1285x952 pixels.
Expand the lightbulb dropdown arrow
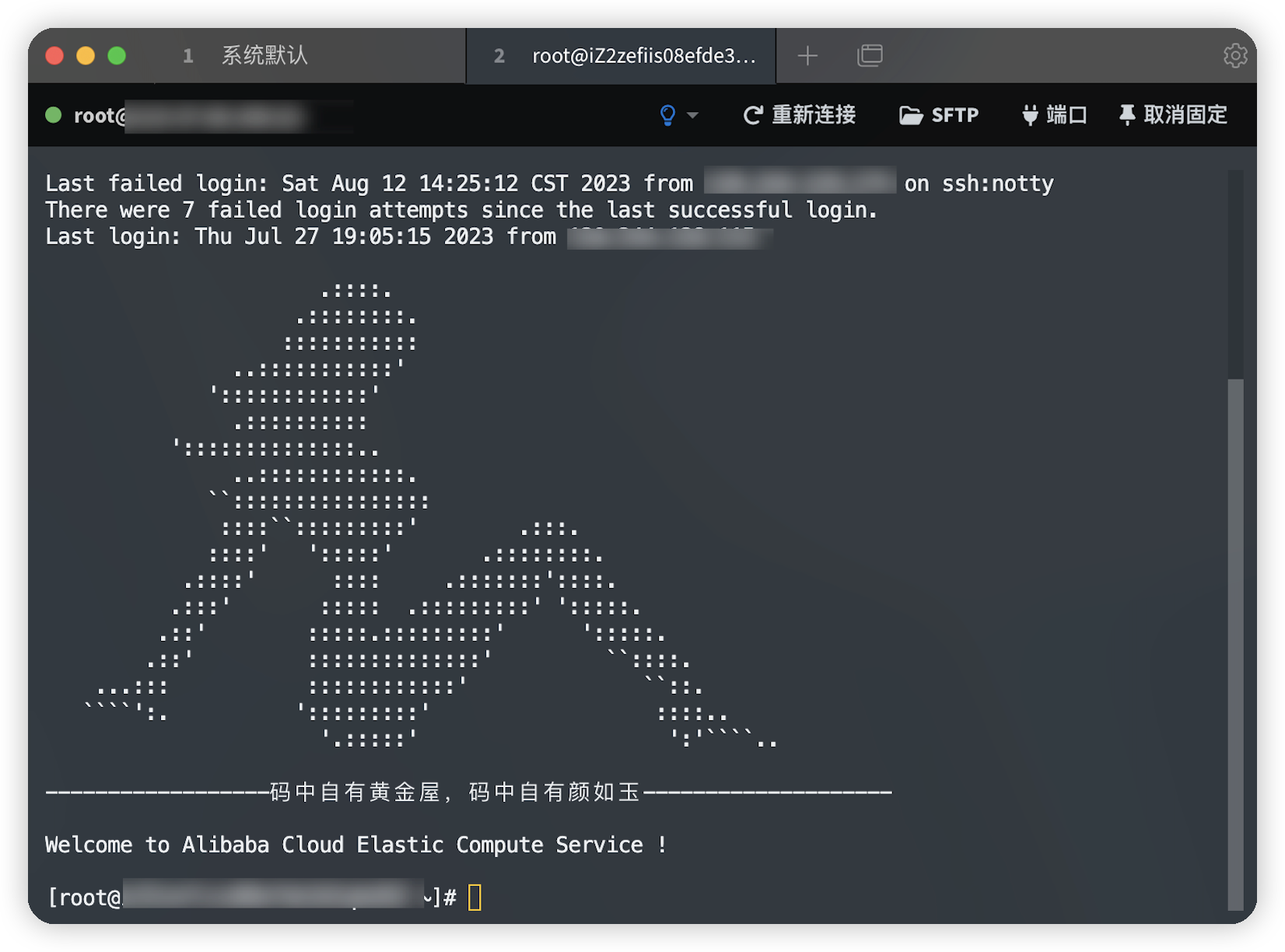(x=692, y=115)
